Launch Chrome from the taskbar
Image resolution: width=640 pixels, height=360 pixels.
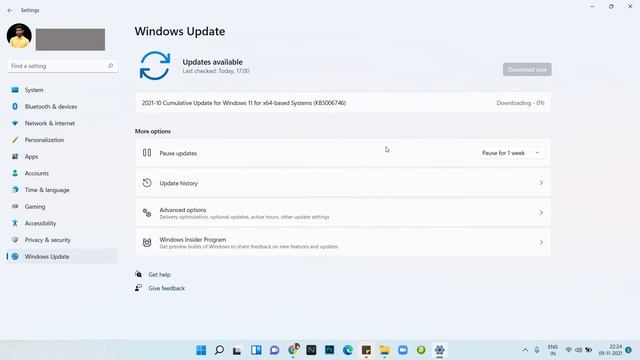click(x=293, y=349)
